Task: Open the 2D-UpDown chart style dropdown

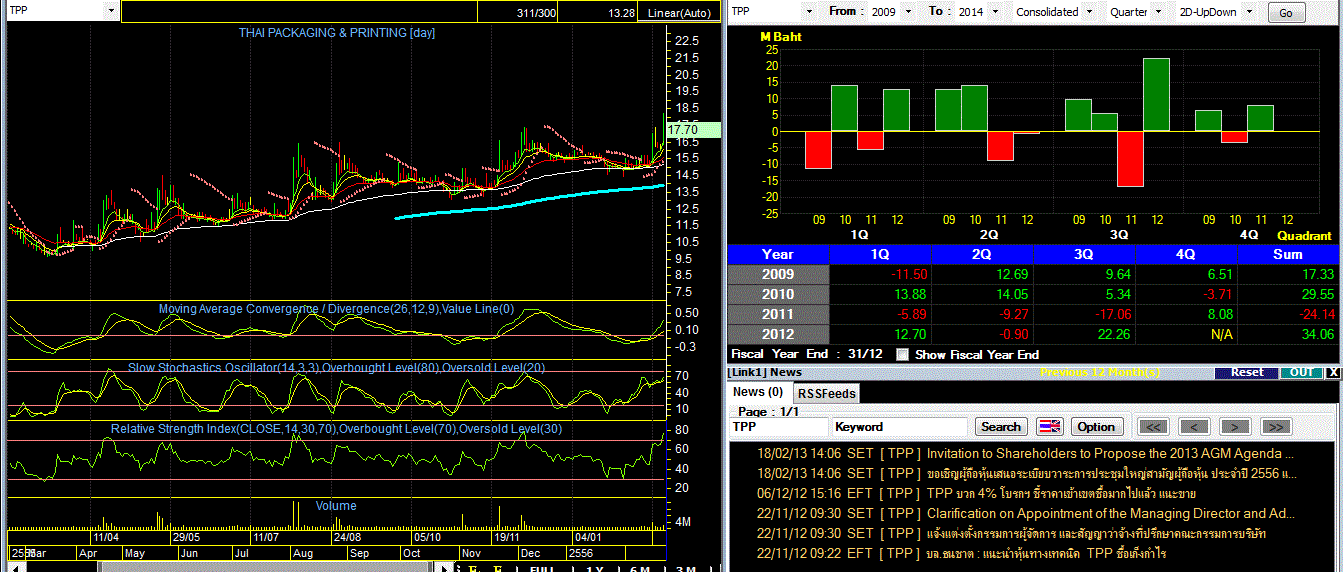Action: 1247,12
